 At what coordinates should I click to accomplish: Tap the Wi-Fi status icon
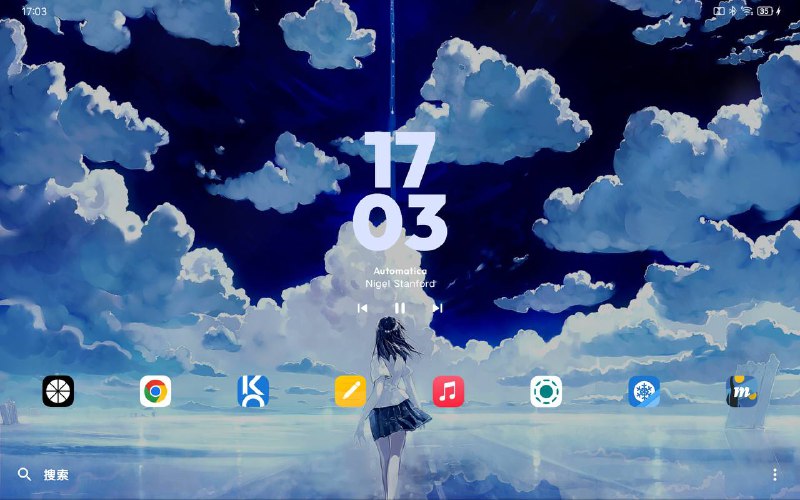pyautogui.click(x=747, y=11)
